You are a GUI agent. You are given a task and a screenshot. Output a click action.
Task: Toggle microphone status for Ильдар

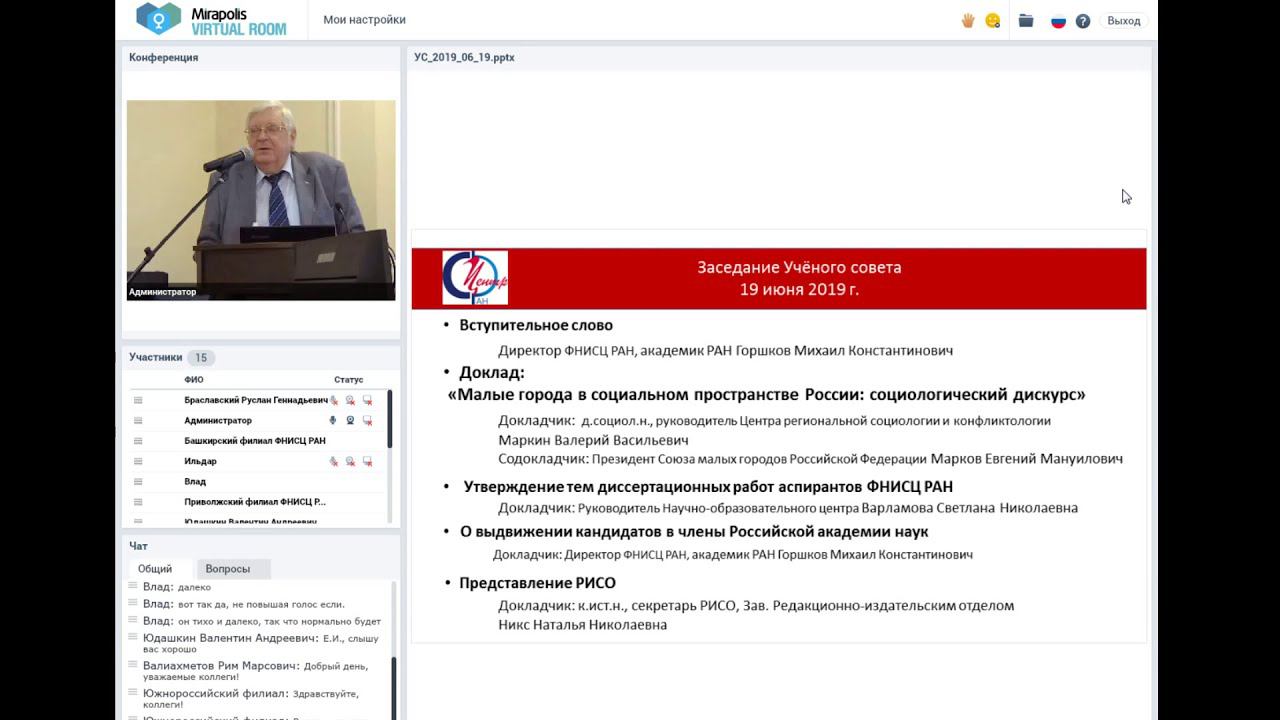click(334, 461)
